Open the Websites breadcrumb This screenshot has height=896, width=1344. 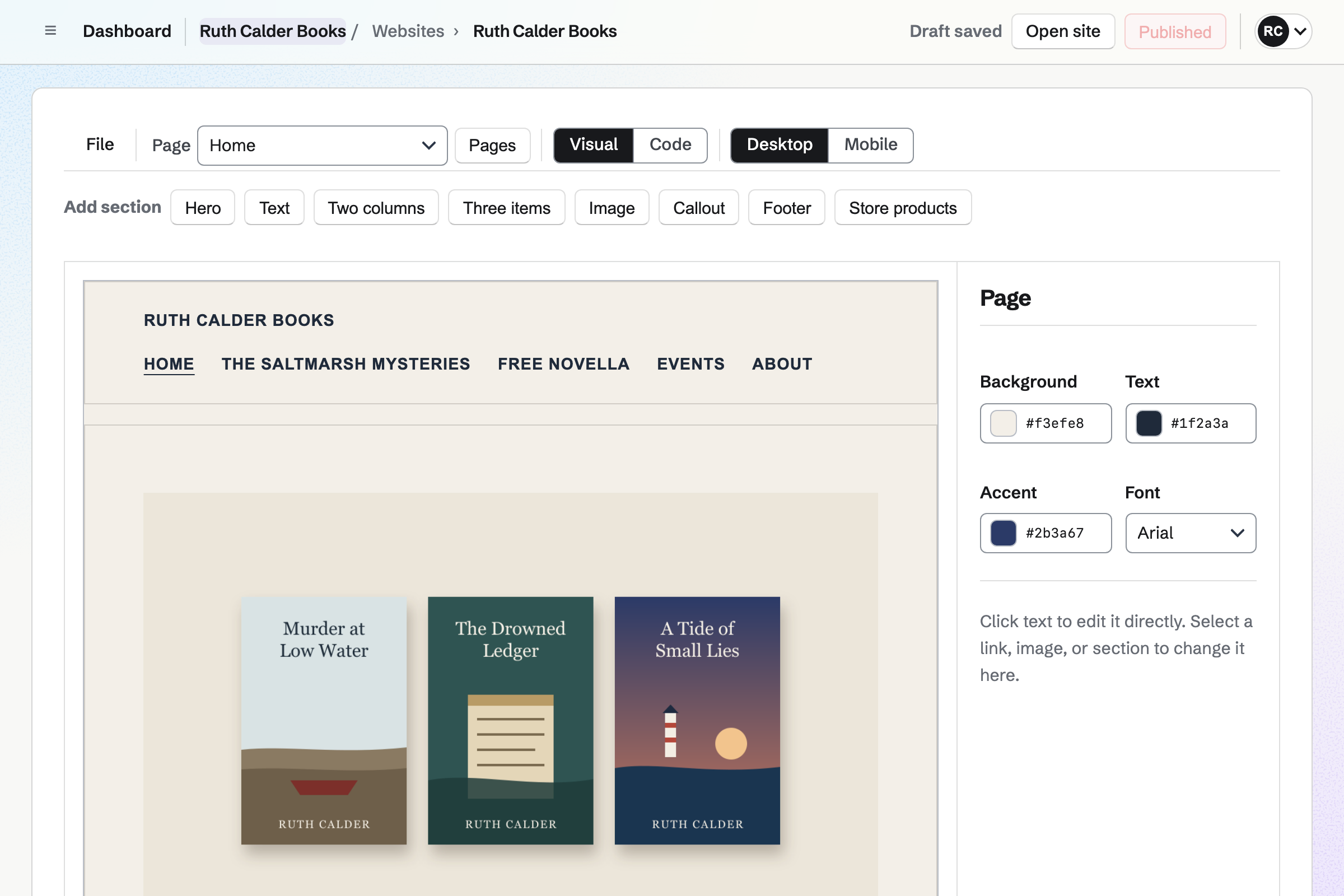(x=408, y=31)
